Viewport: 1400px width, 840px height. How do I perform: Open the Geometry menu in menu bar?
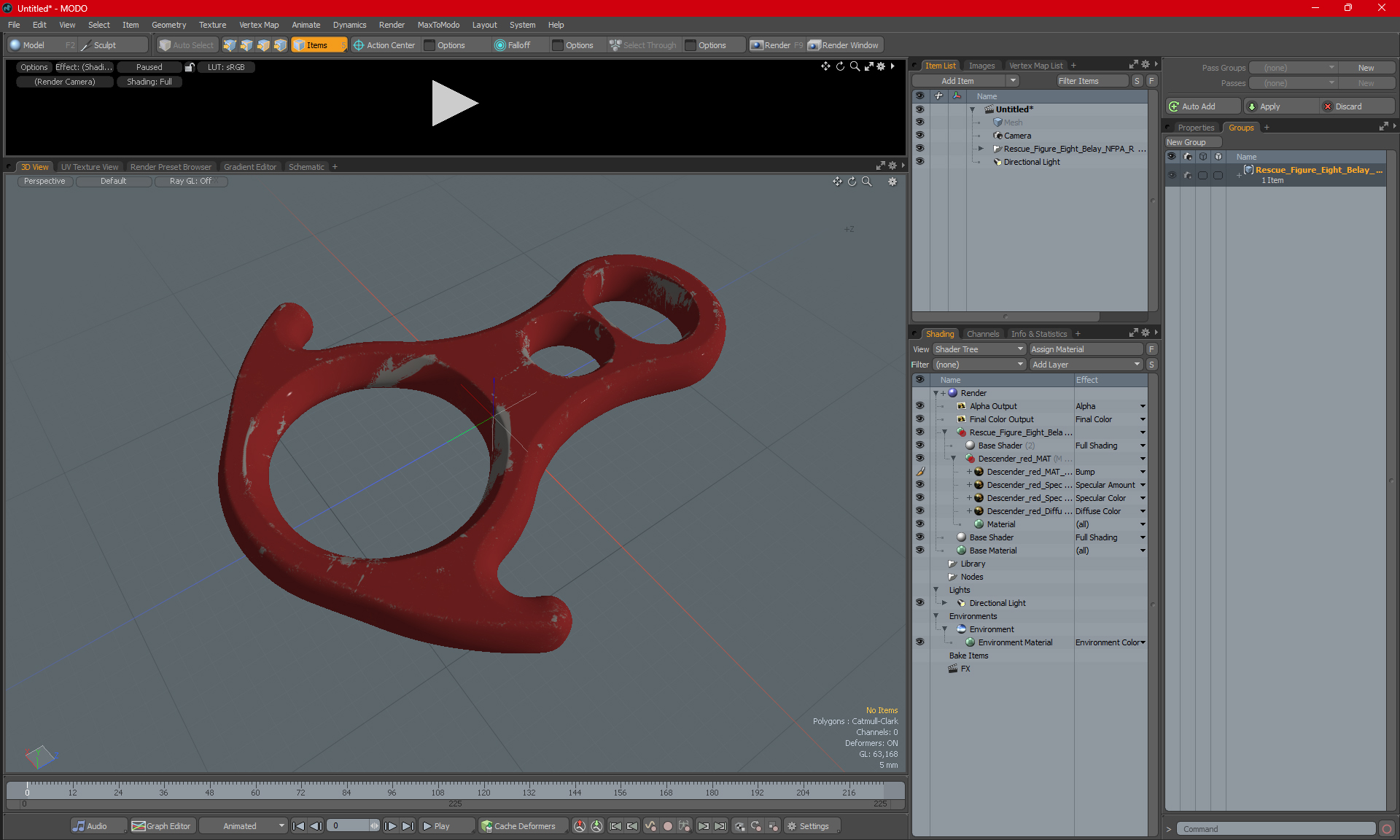tap(169, 24)
